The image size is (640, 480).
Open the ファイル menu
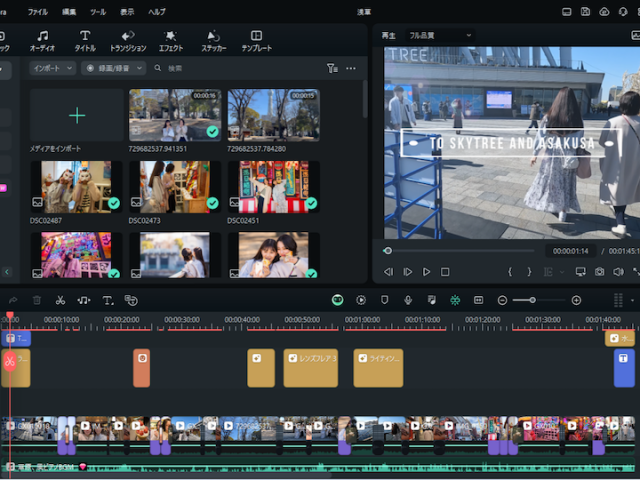[x=38, y=11]
